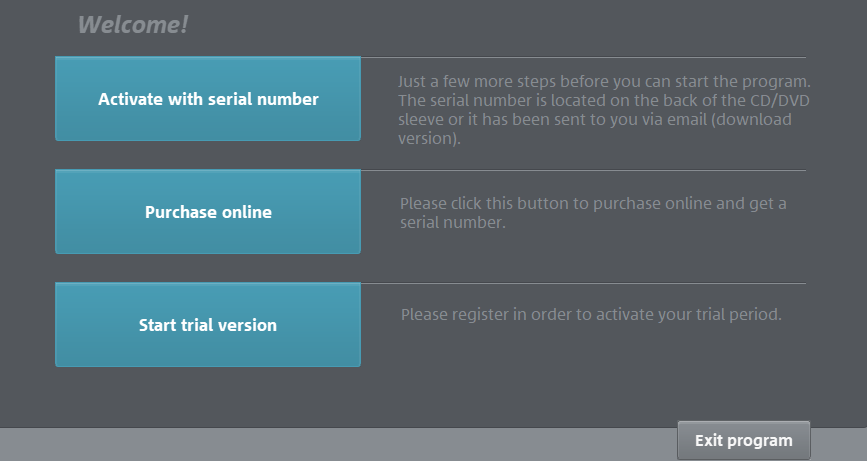Exit the program
Image resolution: width=867 pixels, height=461 pixels.
(743, 440)
